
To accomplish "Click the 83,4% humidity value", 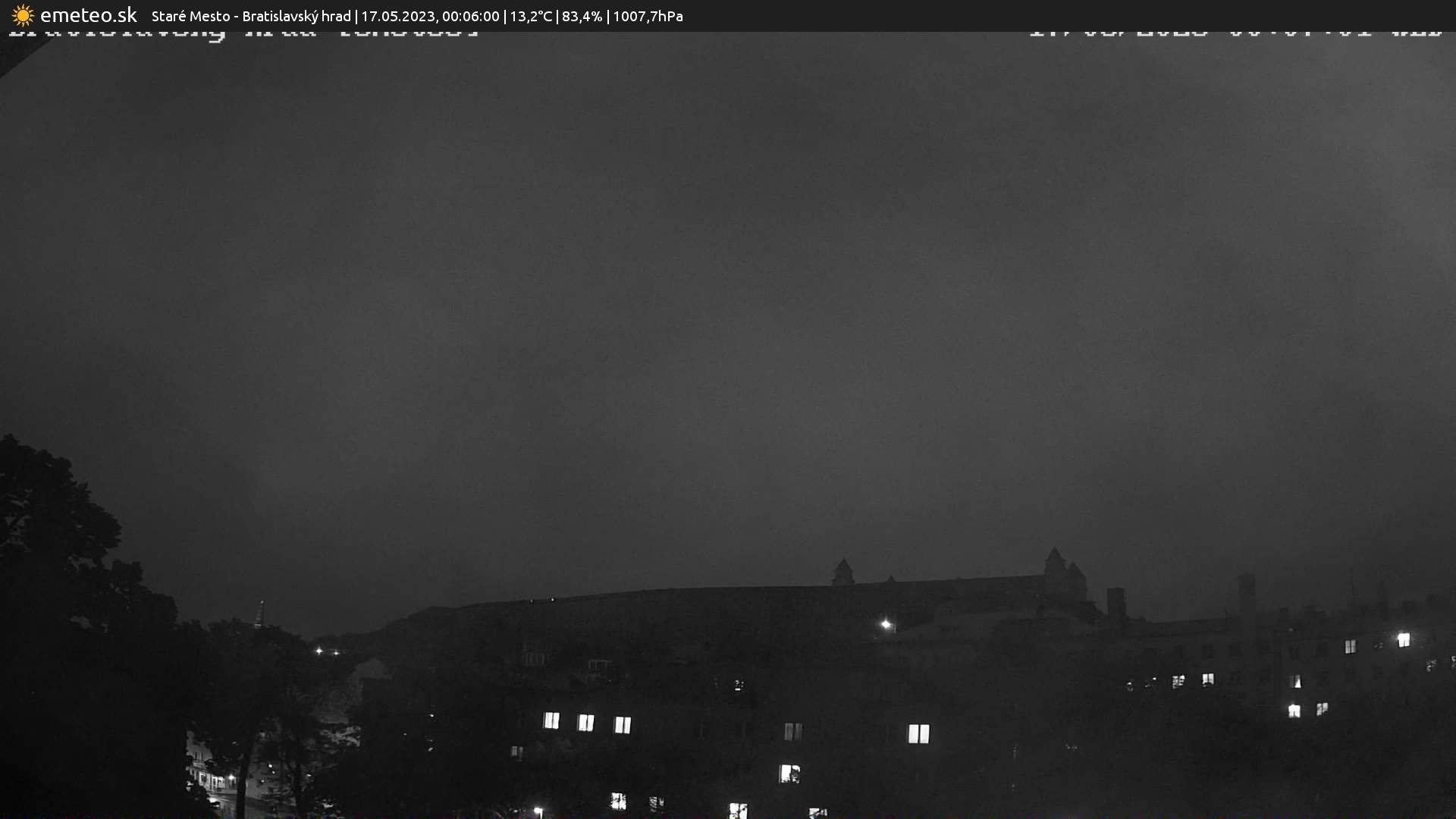I will point(582,17).
